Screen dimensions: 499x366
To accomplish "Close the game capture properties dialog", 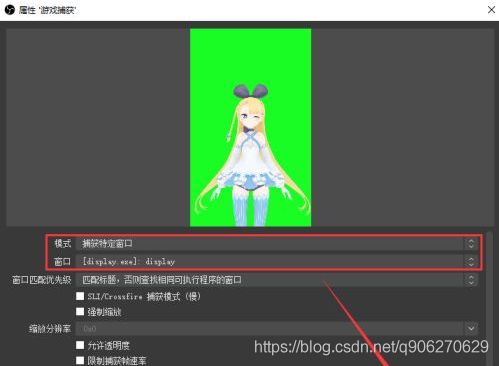I will pyautogui.click(x=491, y=10).
